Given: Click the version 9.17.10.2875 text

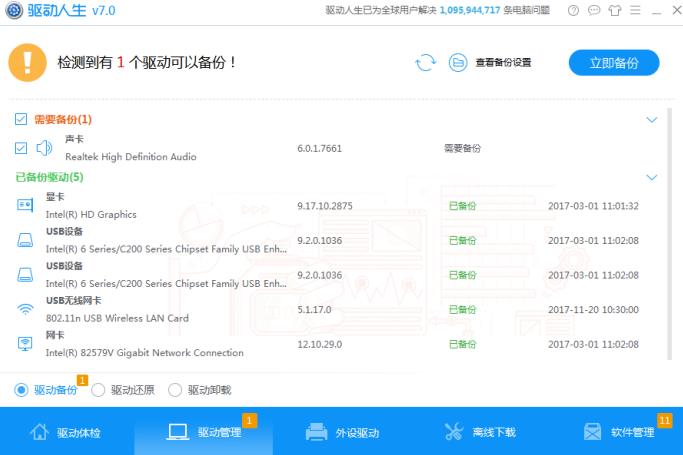Looking at the screenshot, I should (x=325, y=206).
